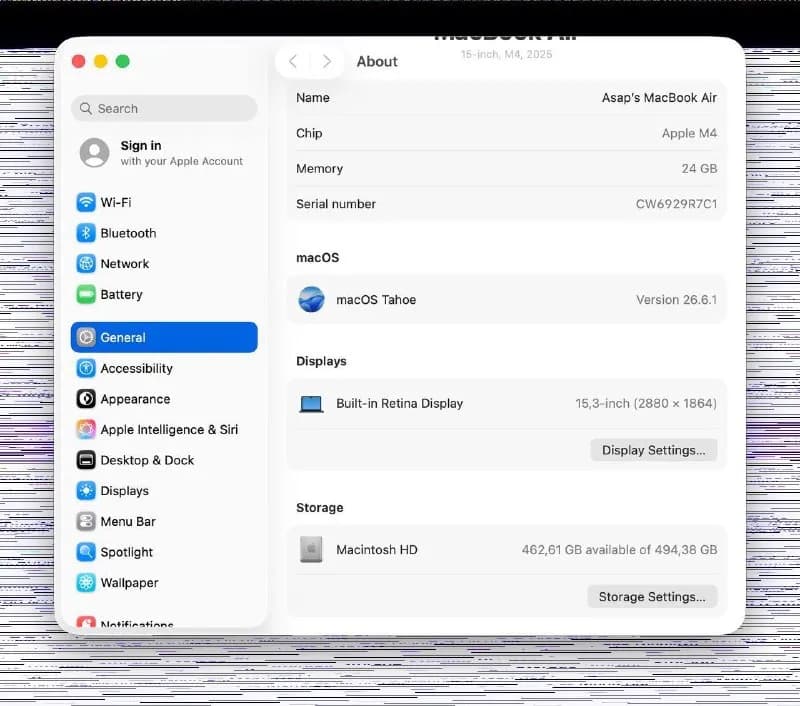Open Wi-Fi settings label
Screen dimensions: 800x706
[116, 203]
